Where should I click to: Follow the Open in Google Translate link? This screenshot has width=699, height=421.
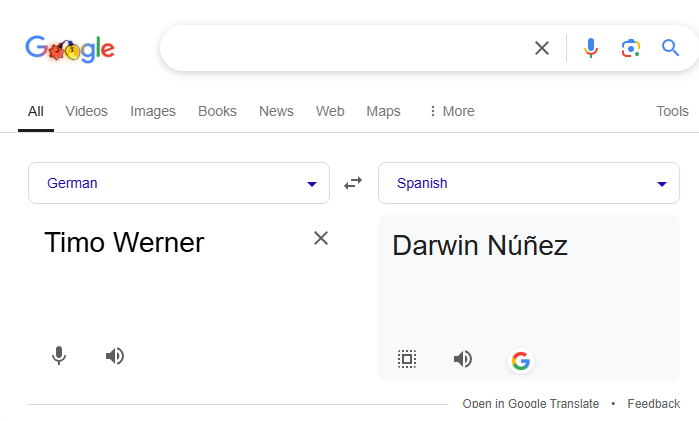[530, 404]
